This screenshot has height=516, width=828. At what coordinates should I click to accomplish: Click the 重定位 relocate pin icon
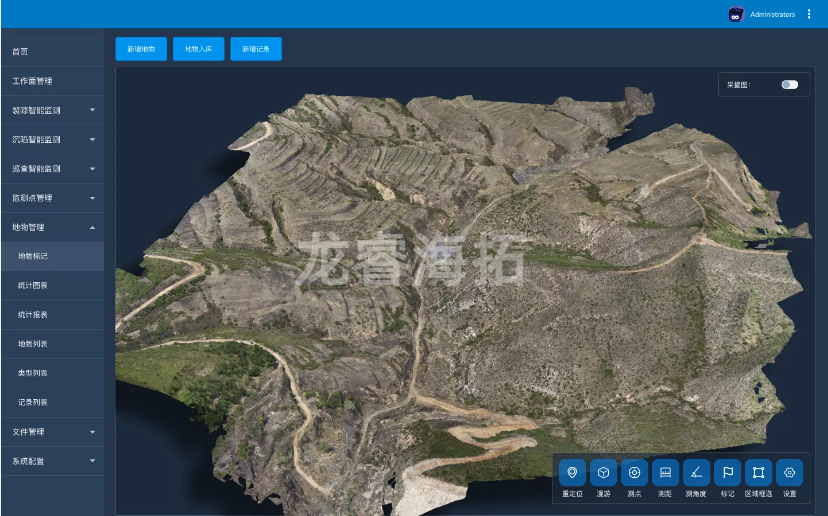point(572,472)
